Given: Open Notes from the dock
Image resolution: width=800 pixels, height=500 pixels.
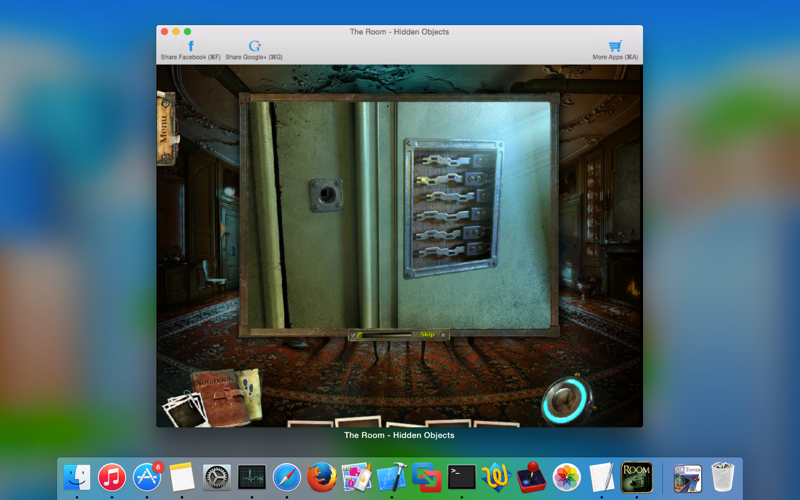Looking at the screenshot, I should pyautogui.click(x=182, y=478).
